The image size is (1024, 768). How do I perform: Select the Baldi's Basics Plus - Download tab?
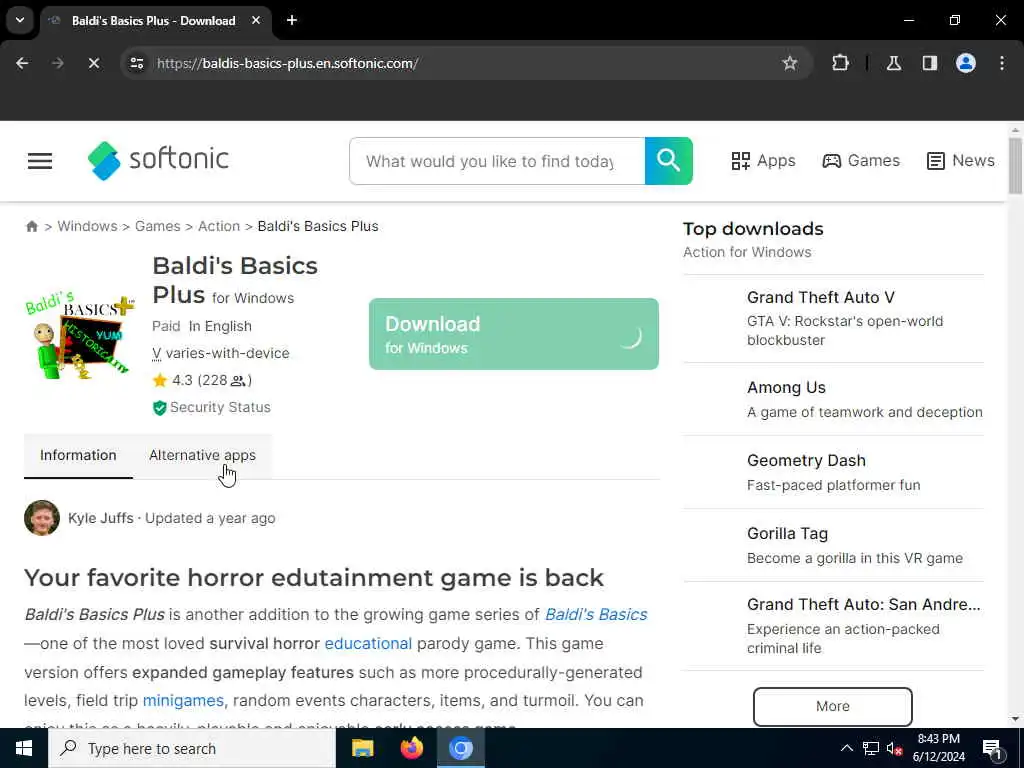coord(155,20)
